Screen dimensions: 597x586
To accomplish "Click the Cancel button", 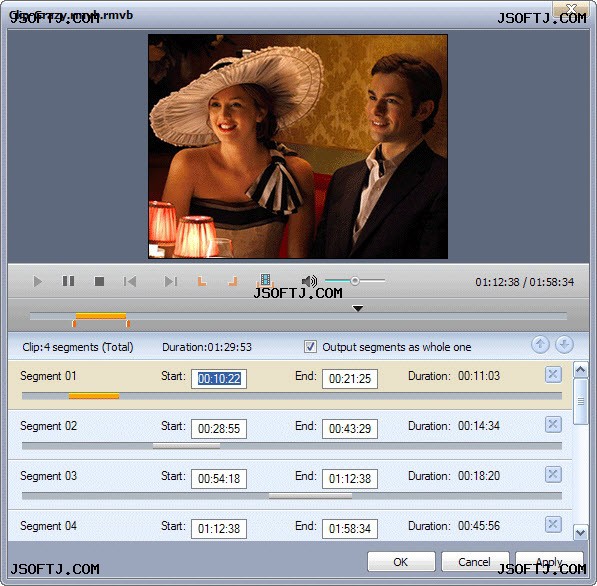I will (x=475, y=562).
